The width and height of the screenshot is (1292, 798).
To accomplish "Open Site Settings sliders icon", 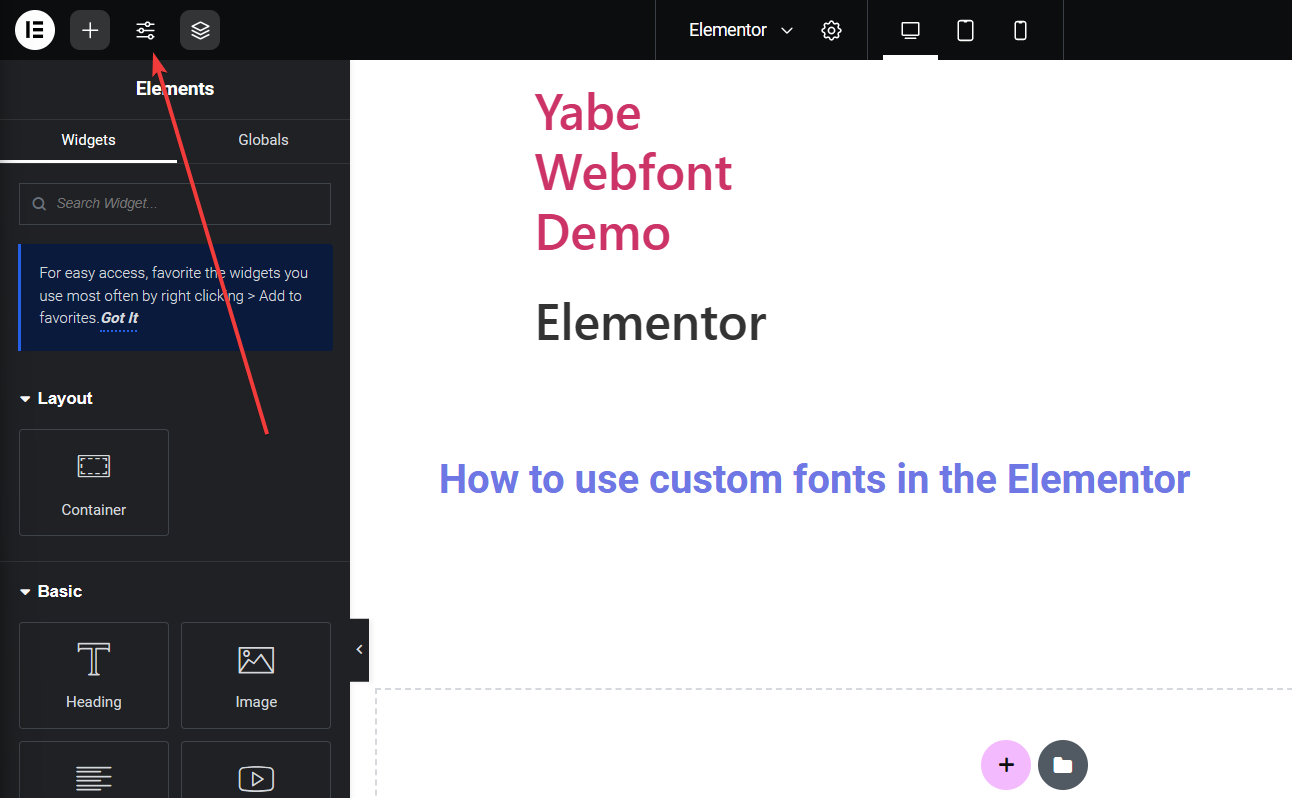I will (146, 30).
